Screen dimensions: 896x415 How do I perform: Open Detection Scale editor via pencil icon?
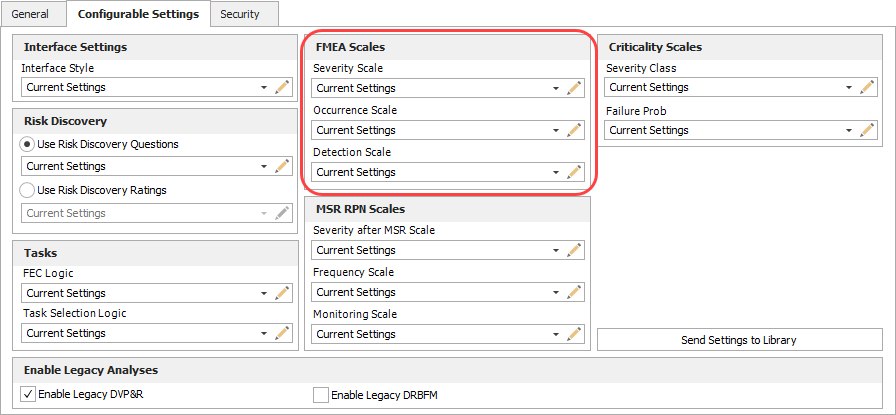(x=574, y=172)
